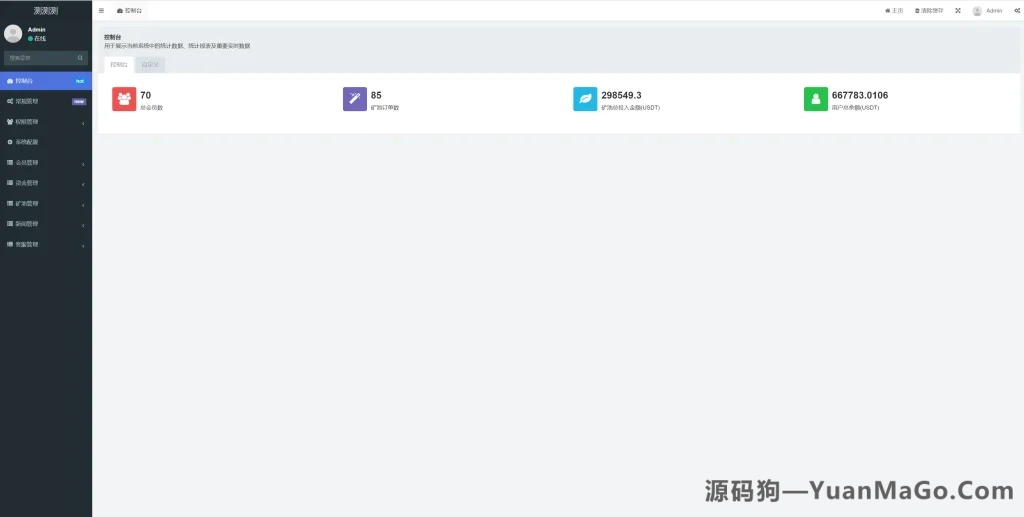
Task: Click the 清除缓存 clear cache button
Action: point(929,10)
